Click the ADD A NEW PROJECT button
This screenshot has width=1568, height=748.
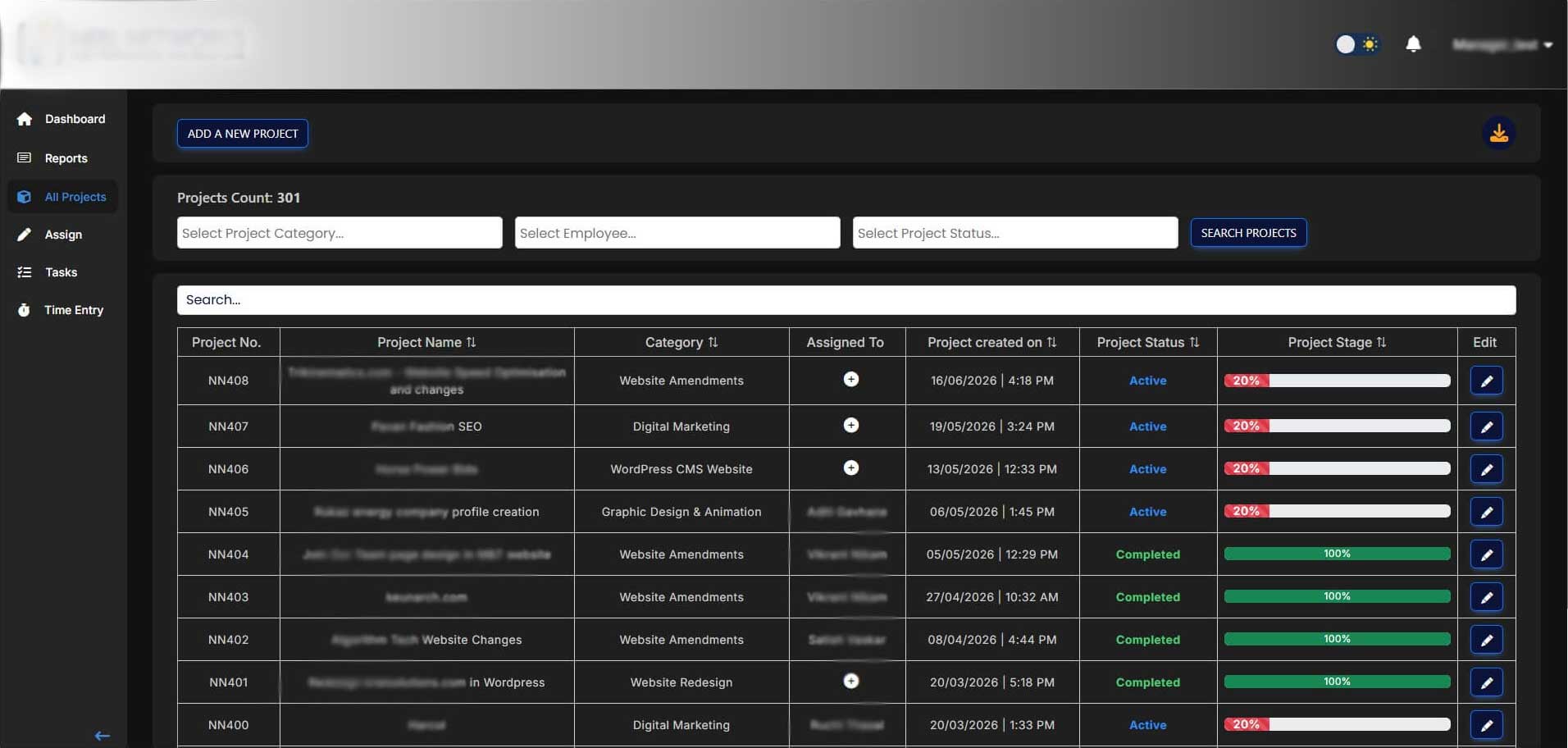[243, 134]
